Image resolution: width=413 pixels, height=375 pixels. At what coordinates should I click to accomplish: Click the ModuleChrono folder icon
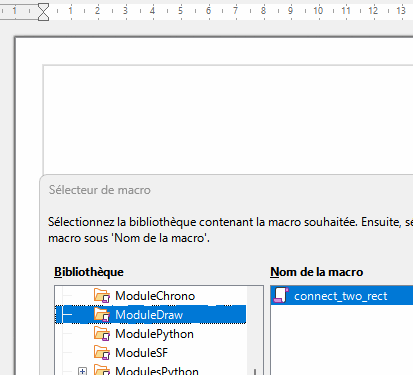[x=102, y=296]
